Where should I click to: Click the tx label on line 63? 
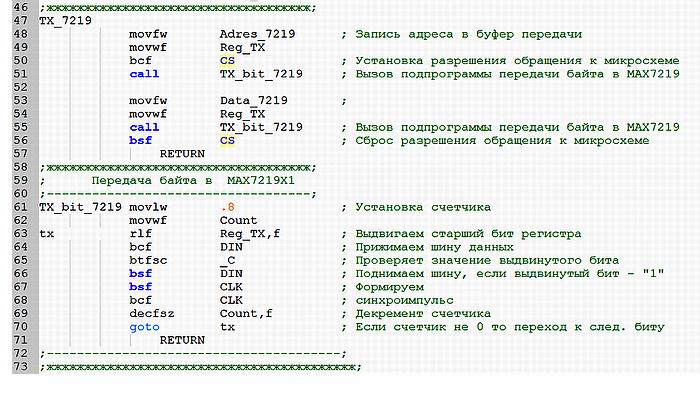click(46, 234)
